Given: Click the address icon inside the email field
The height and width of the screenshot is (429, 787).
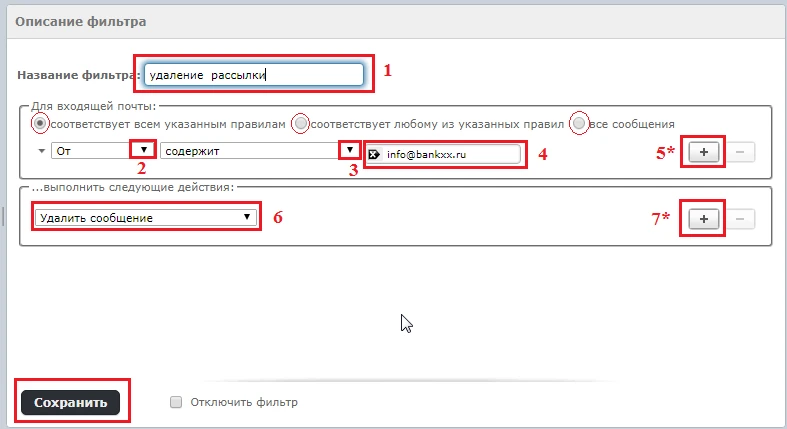Looking at the screenshot, I should click(x=374, y=154).
